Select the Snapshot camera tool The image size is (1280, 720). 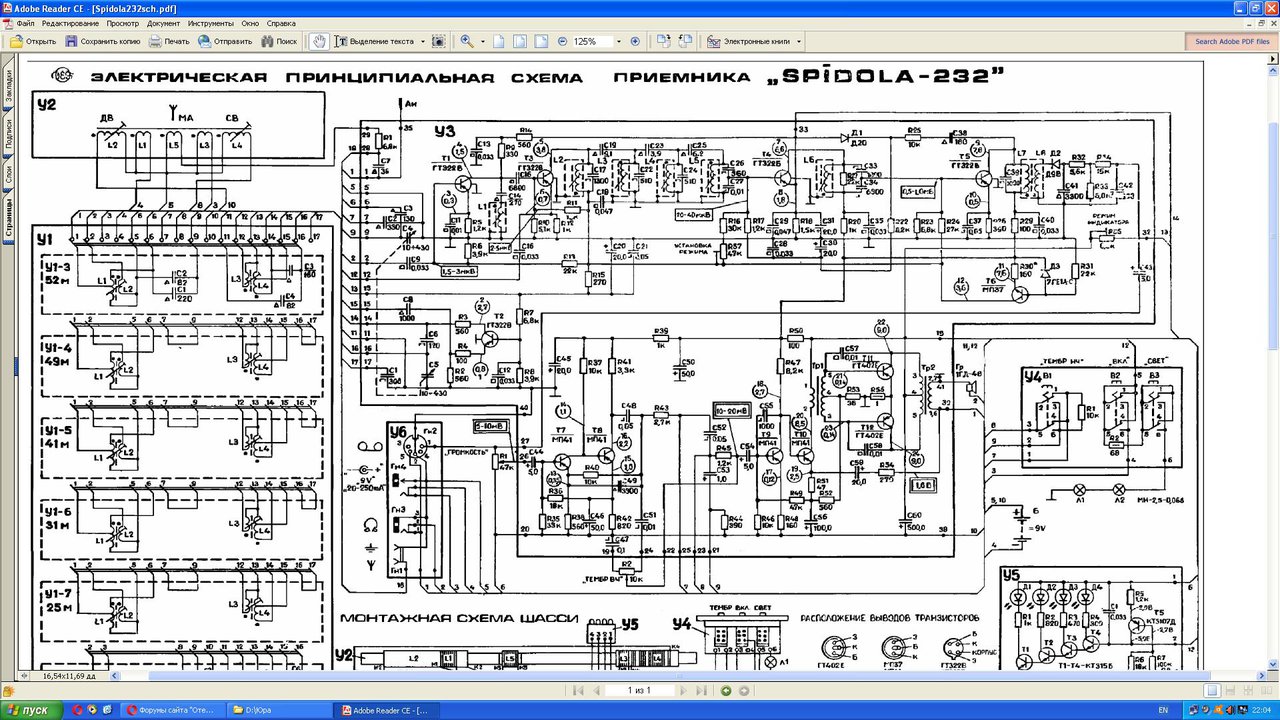click(439, 41)
